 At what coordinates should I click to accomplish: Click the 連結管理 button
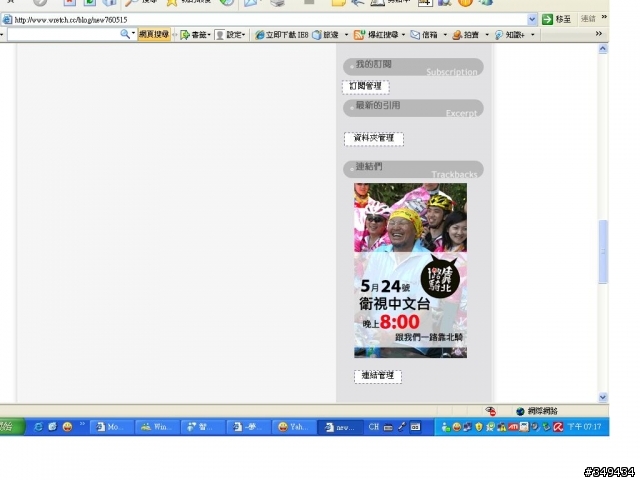coord(378,376)
